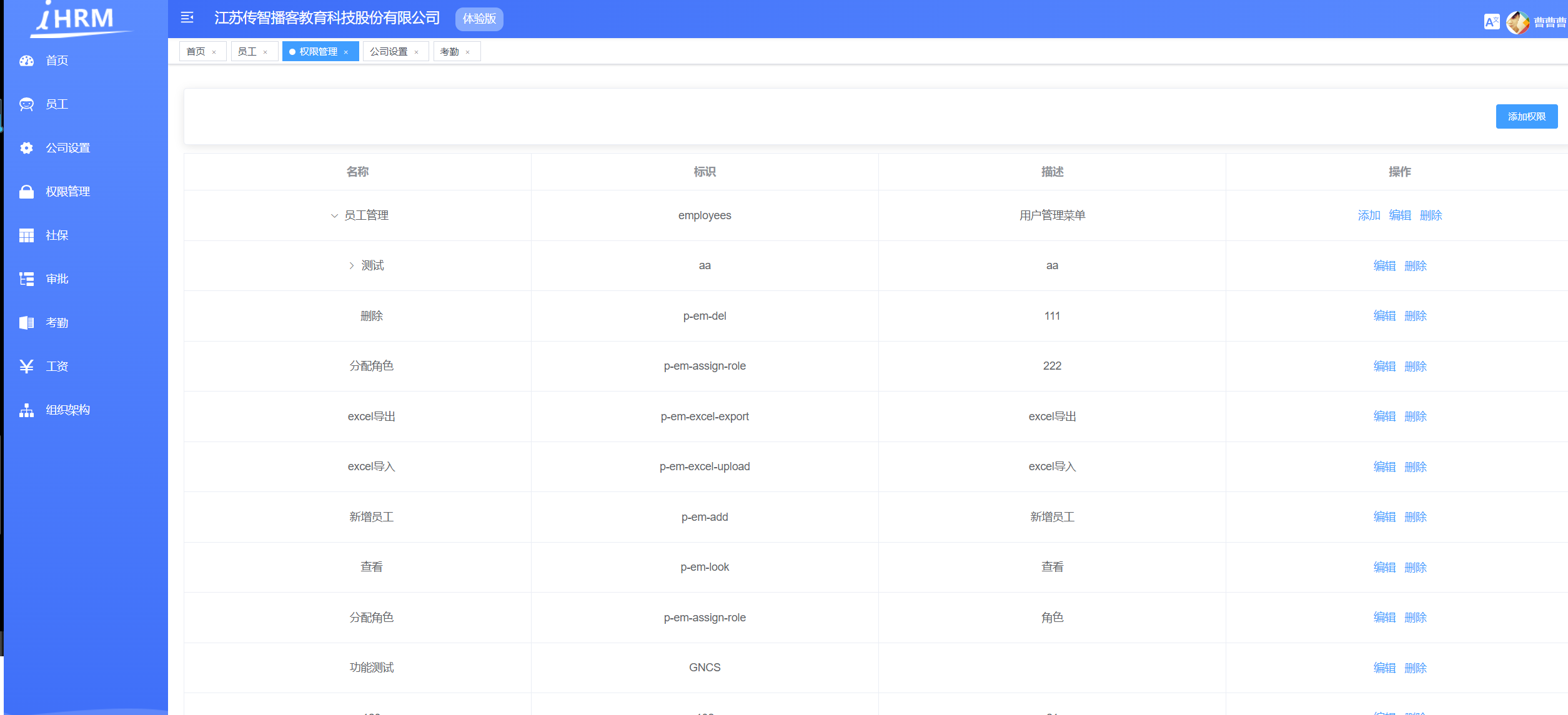Click 删除 on the excel导出 row

1416,417
